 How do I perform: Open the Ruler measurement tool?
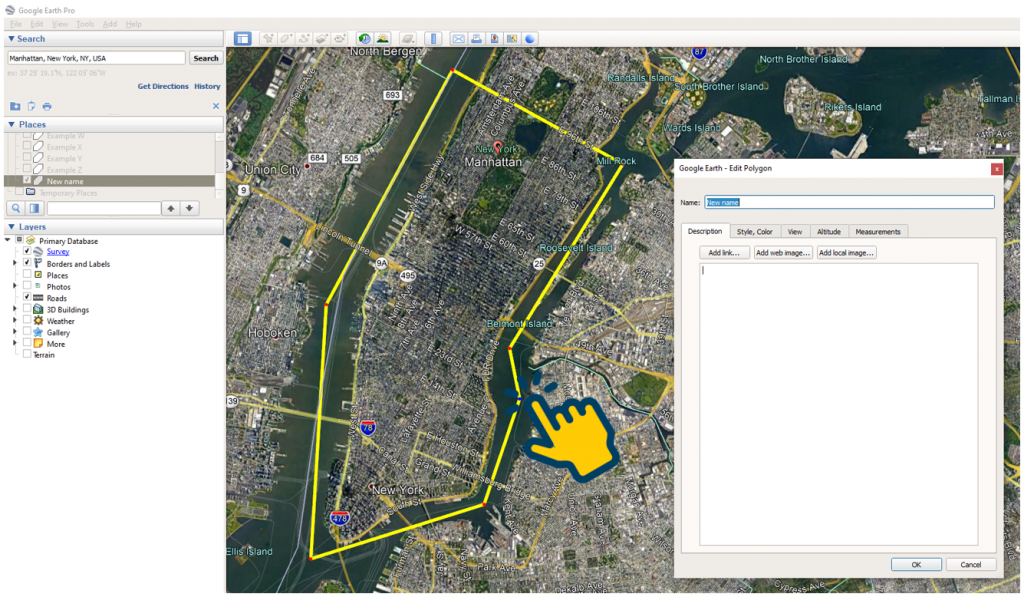(x=433, y=38)
